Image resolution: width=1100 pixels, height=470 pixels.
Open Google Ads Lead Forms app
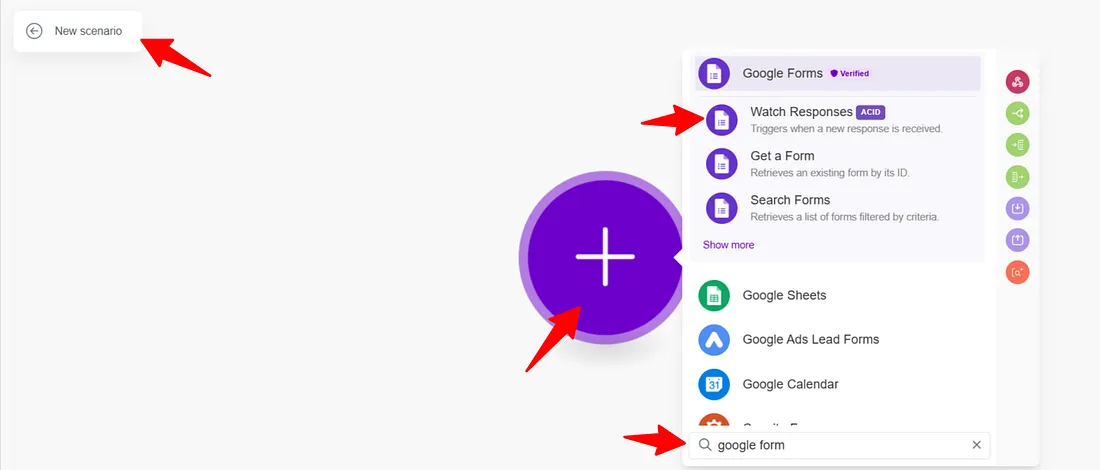[x=838, y=340]
